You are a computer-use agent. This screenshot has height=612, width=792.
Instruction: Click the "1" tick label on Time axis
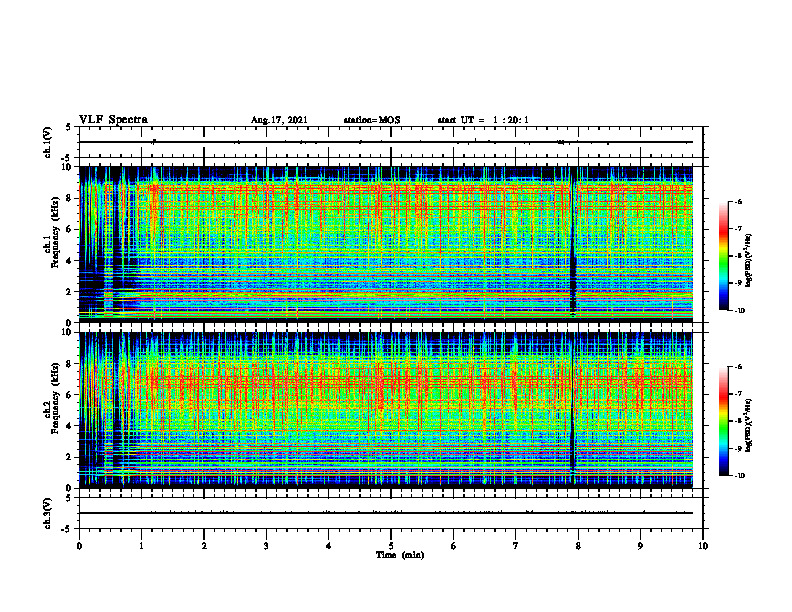(x=142, y=546)
